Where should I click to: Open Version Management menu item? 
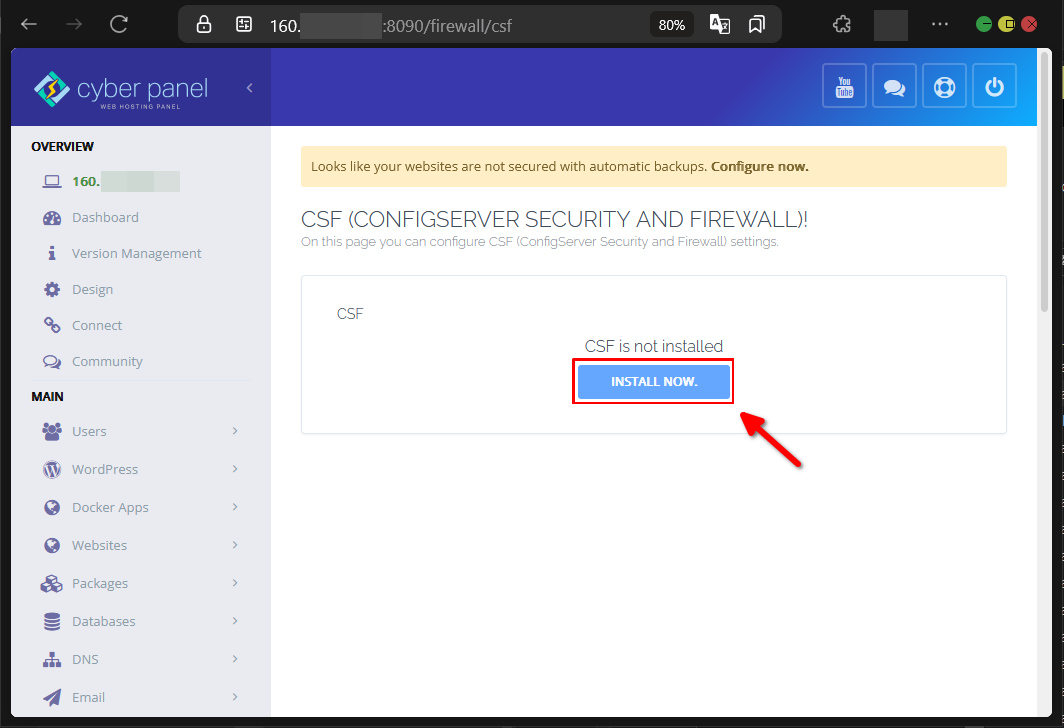pos(136,253)
